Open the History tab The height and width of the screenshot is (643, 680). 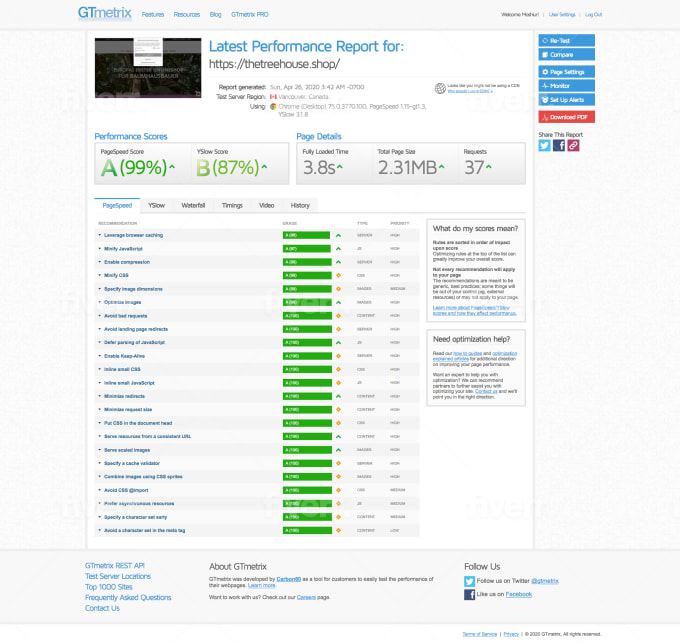(300, 206)
